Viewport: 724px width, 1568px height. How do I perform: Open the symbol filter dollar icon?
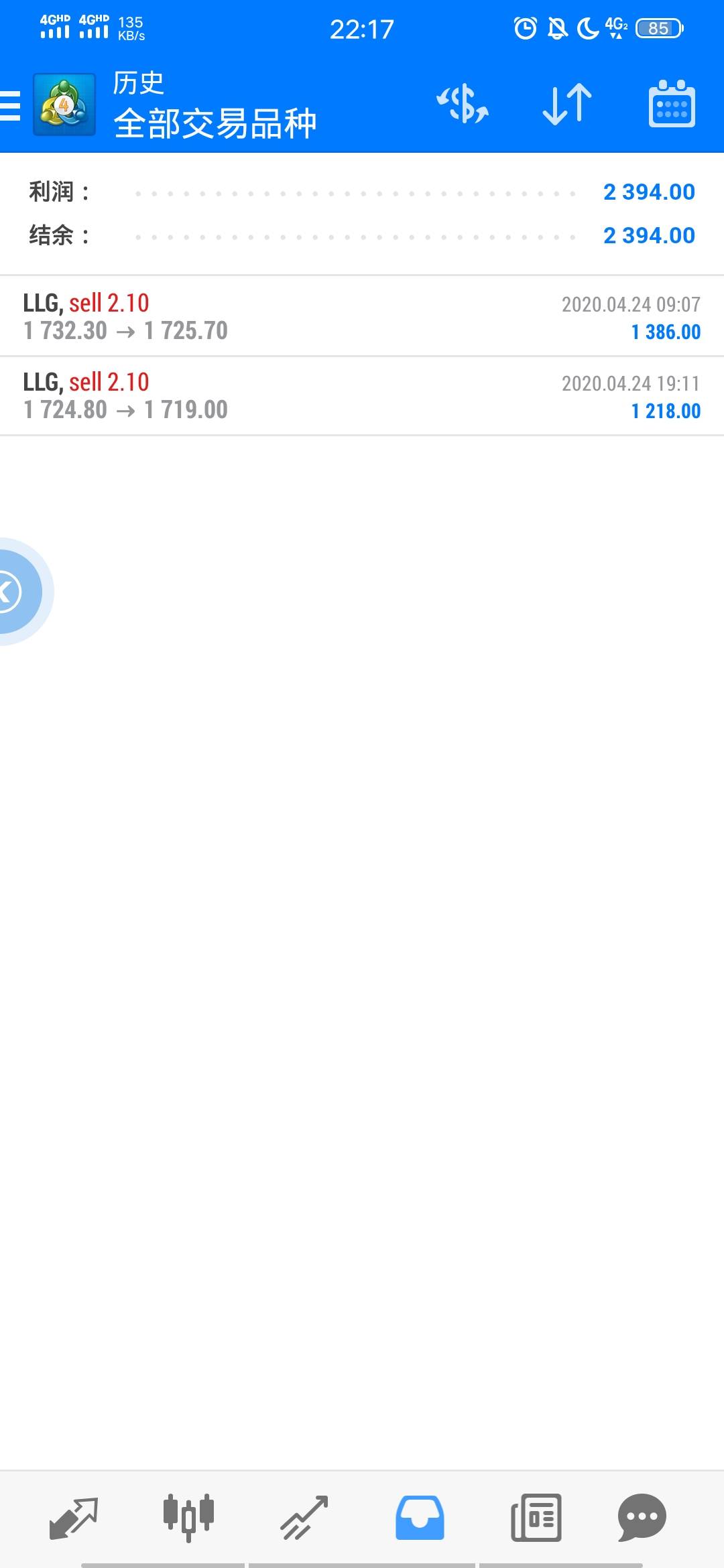coord(463,105)
